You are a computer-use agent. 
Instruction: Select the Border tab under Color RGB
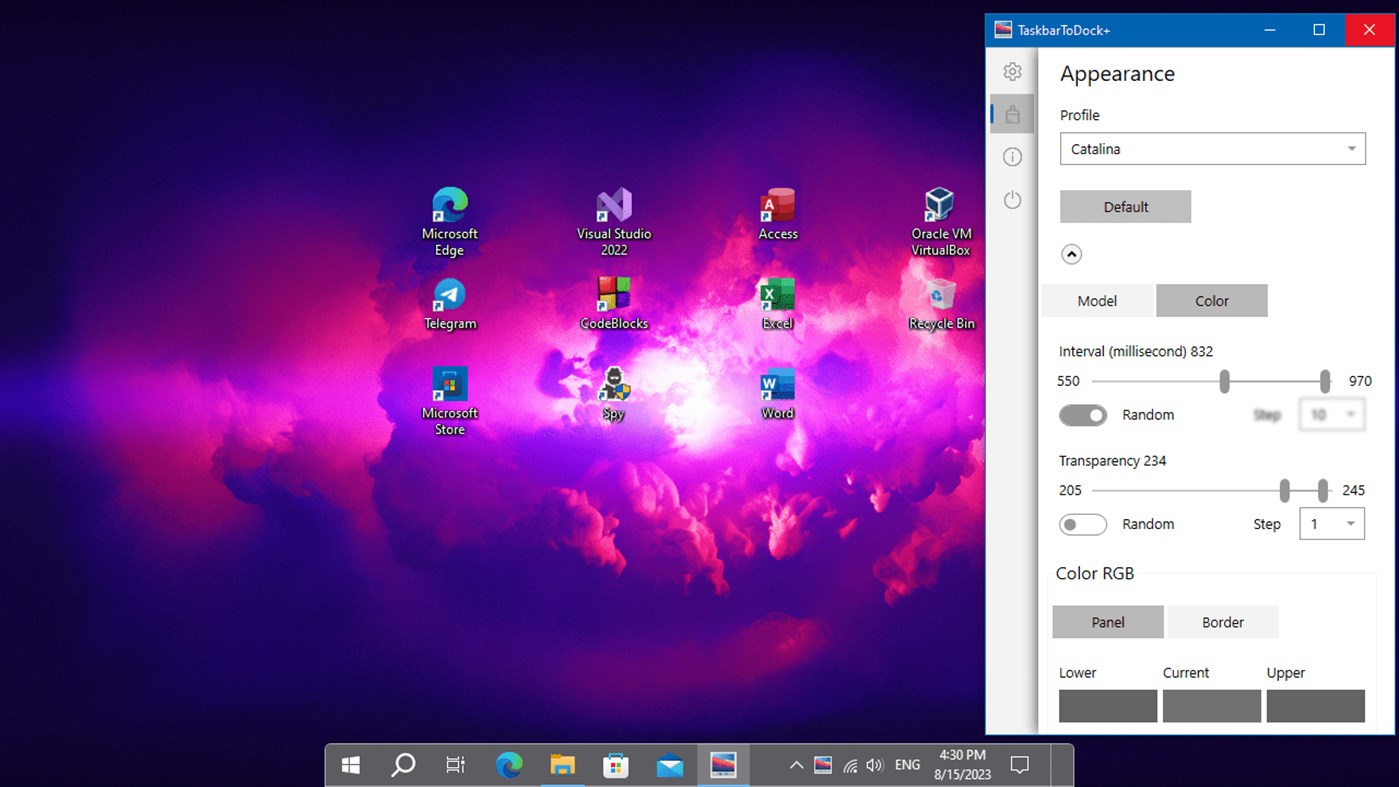pyautogui.click(x=1222, y=621)
